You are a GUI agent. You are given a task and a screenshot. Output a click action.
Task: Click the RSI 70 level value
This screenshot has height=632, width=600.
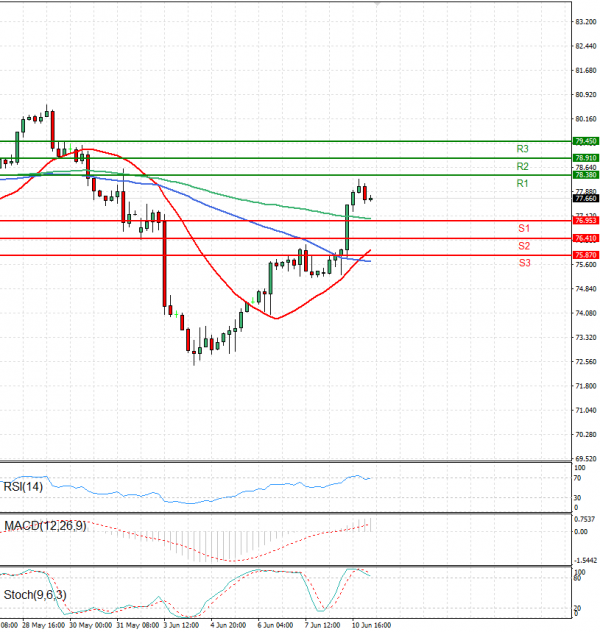click(577, 478)
